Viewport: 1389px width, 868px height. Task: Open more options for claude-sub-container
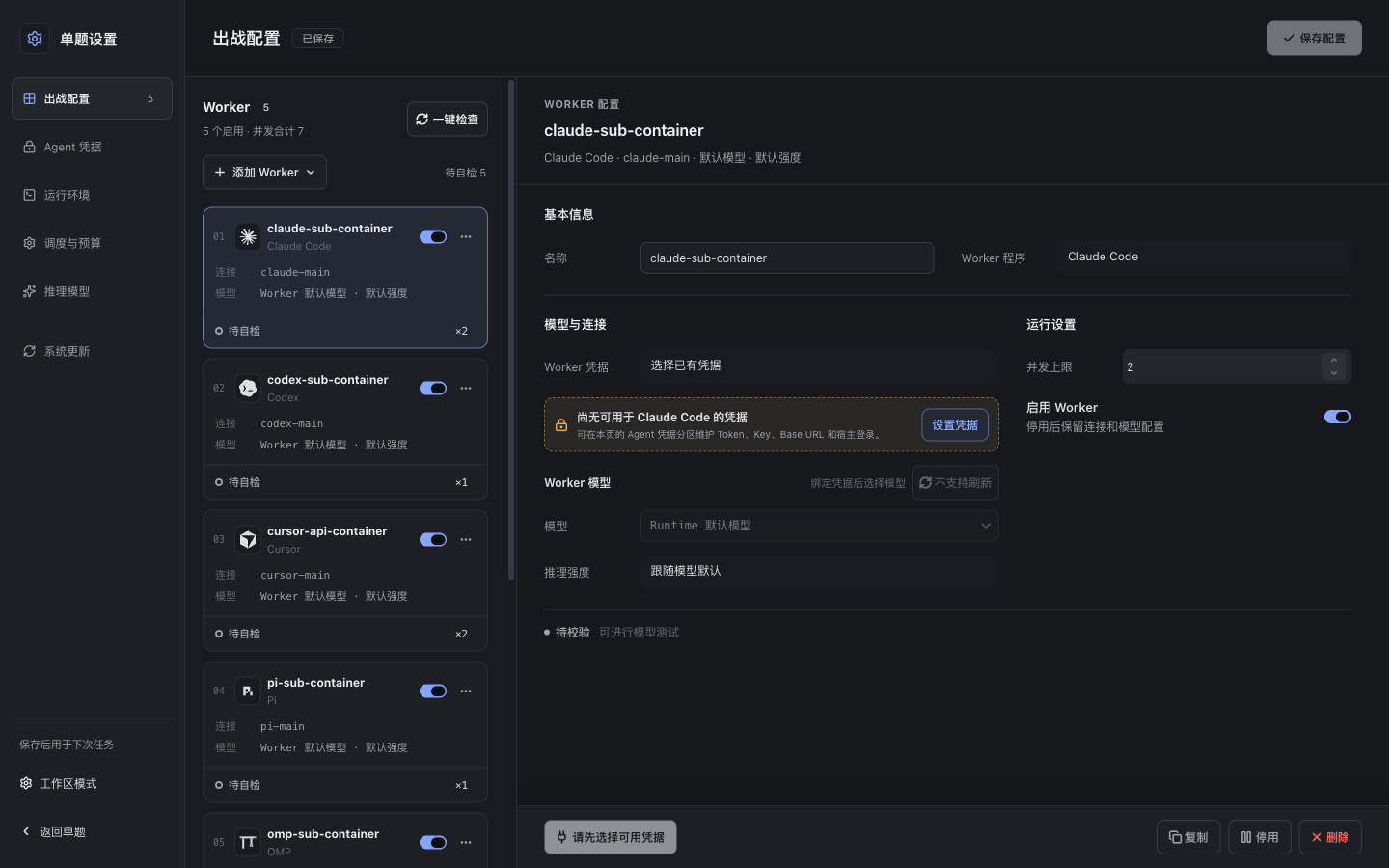(x=466, y=237)
